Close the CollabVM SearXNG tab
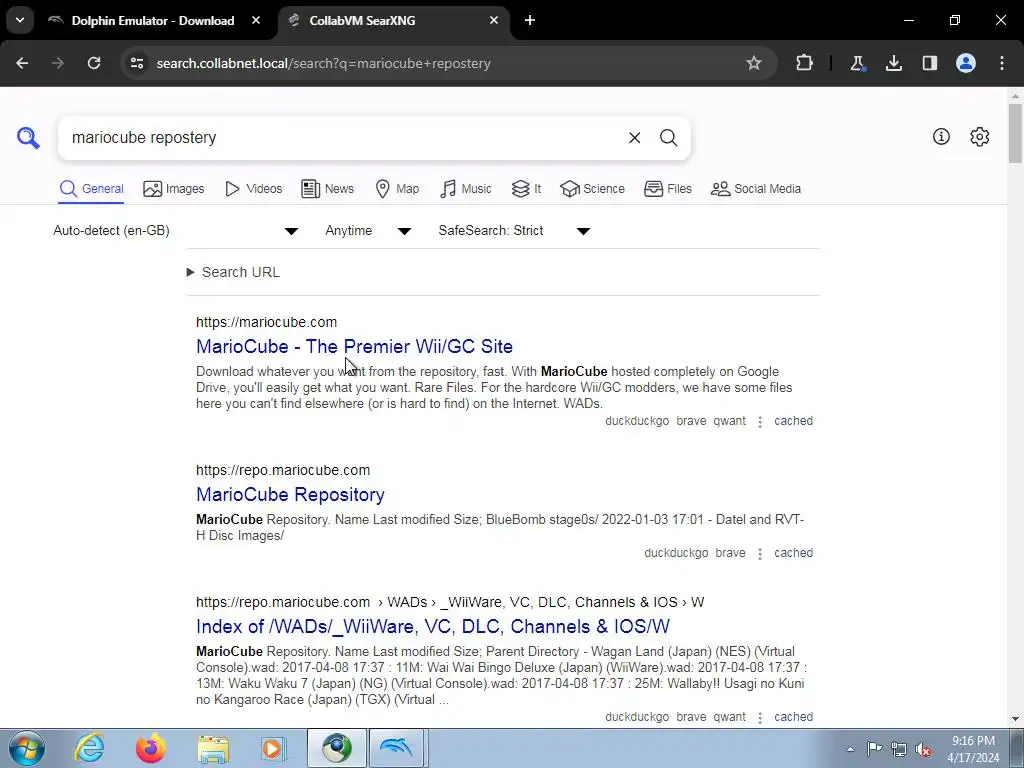 494,20
